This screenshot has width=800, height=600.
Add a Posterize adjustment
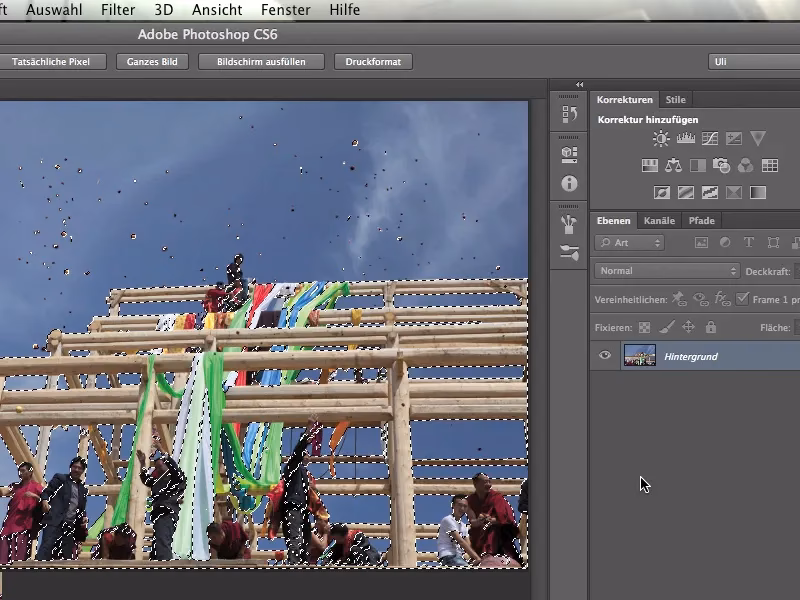pyautogui.click(x=686, y=192)
